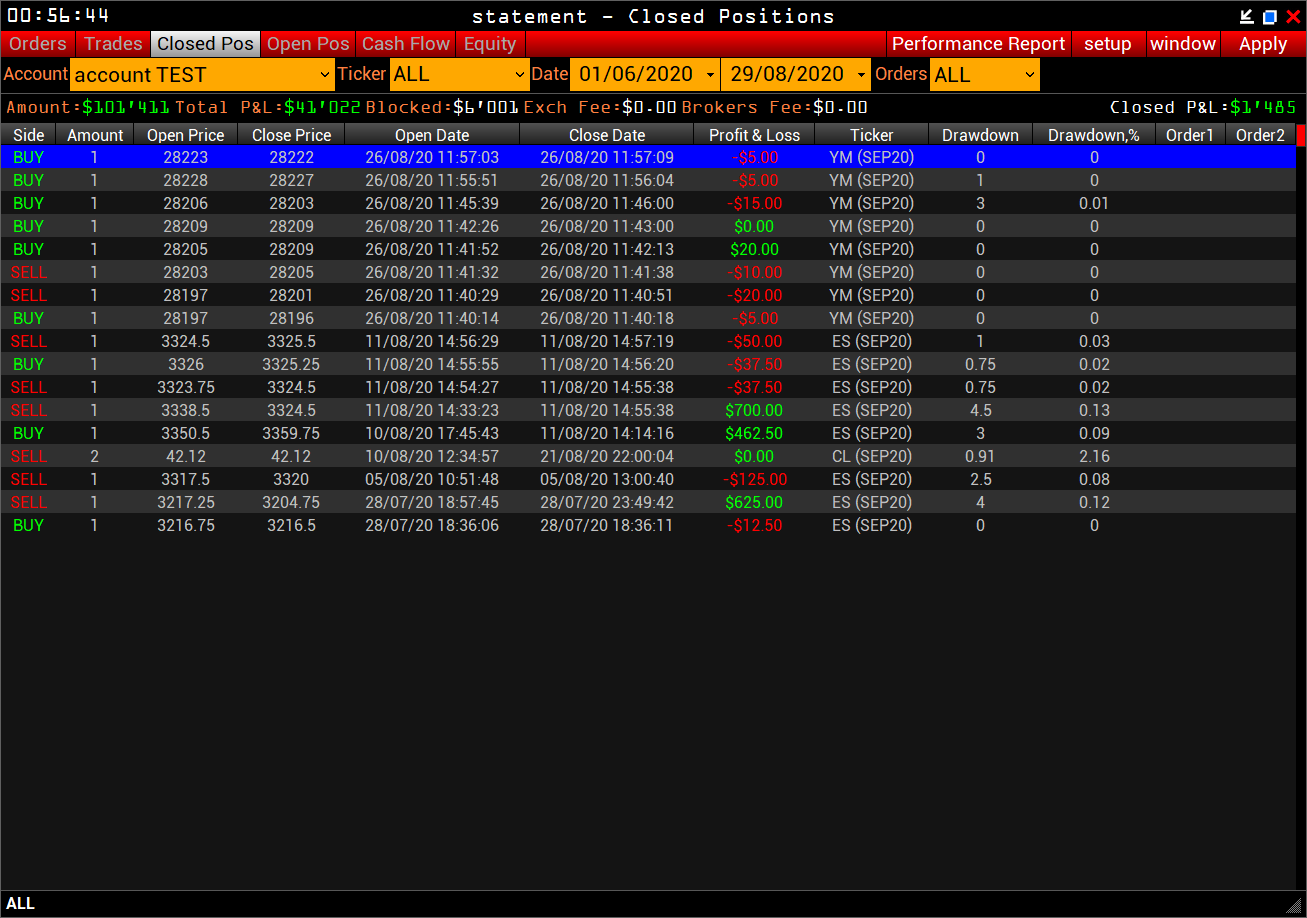The height and width of the screenshot is (918, 1307).
Task: Open the Performance Report
Action: (978, 44)
